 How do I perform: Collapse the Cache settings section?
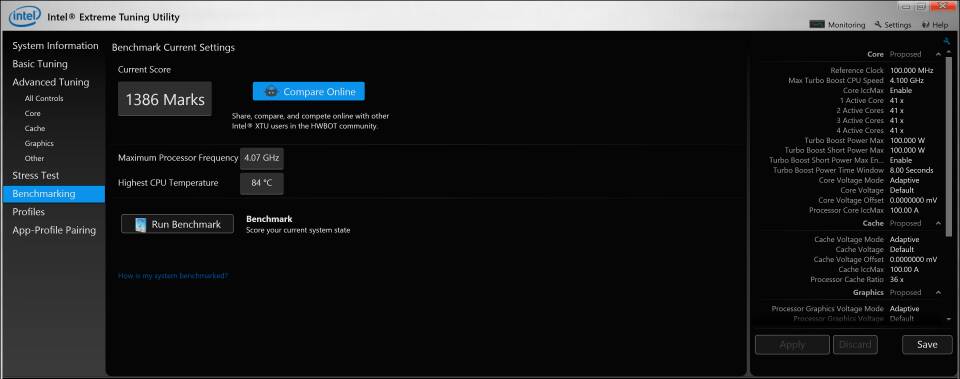coord(938,223)
